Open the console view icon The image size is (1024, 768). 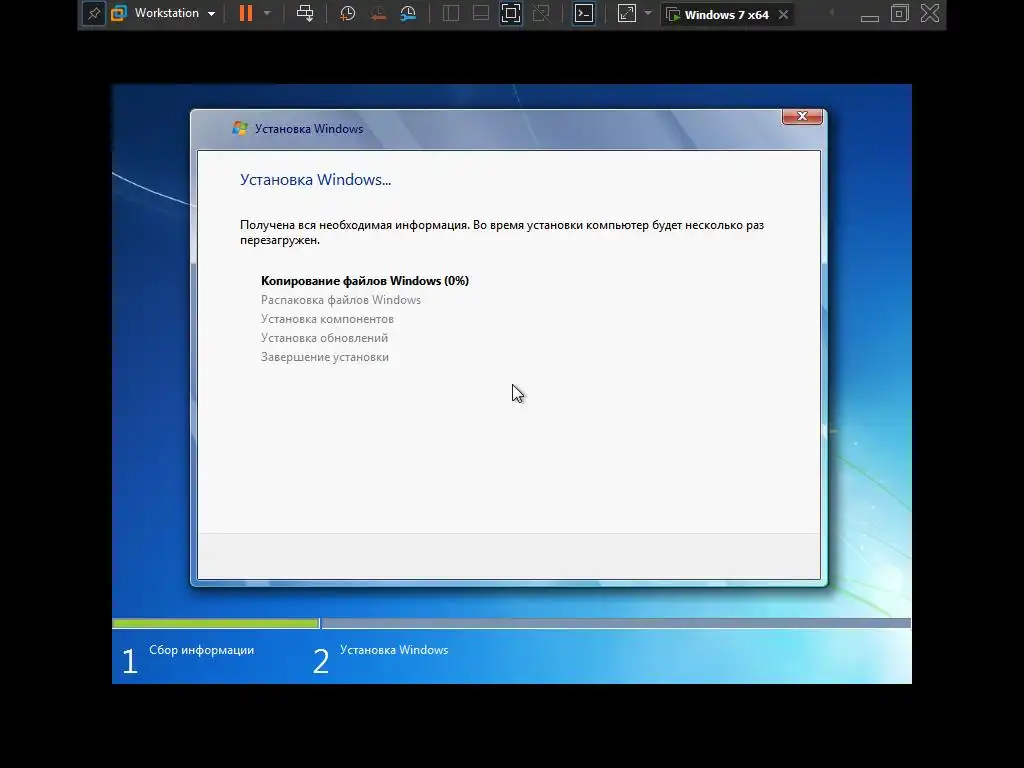tap(584, 13)
